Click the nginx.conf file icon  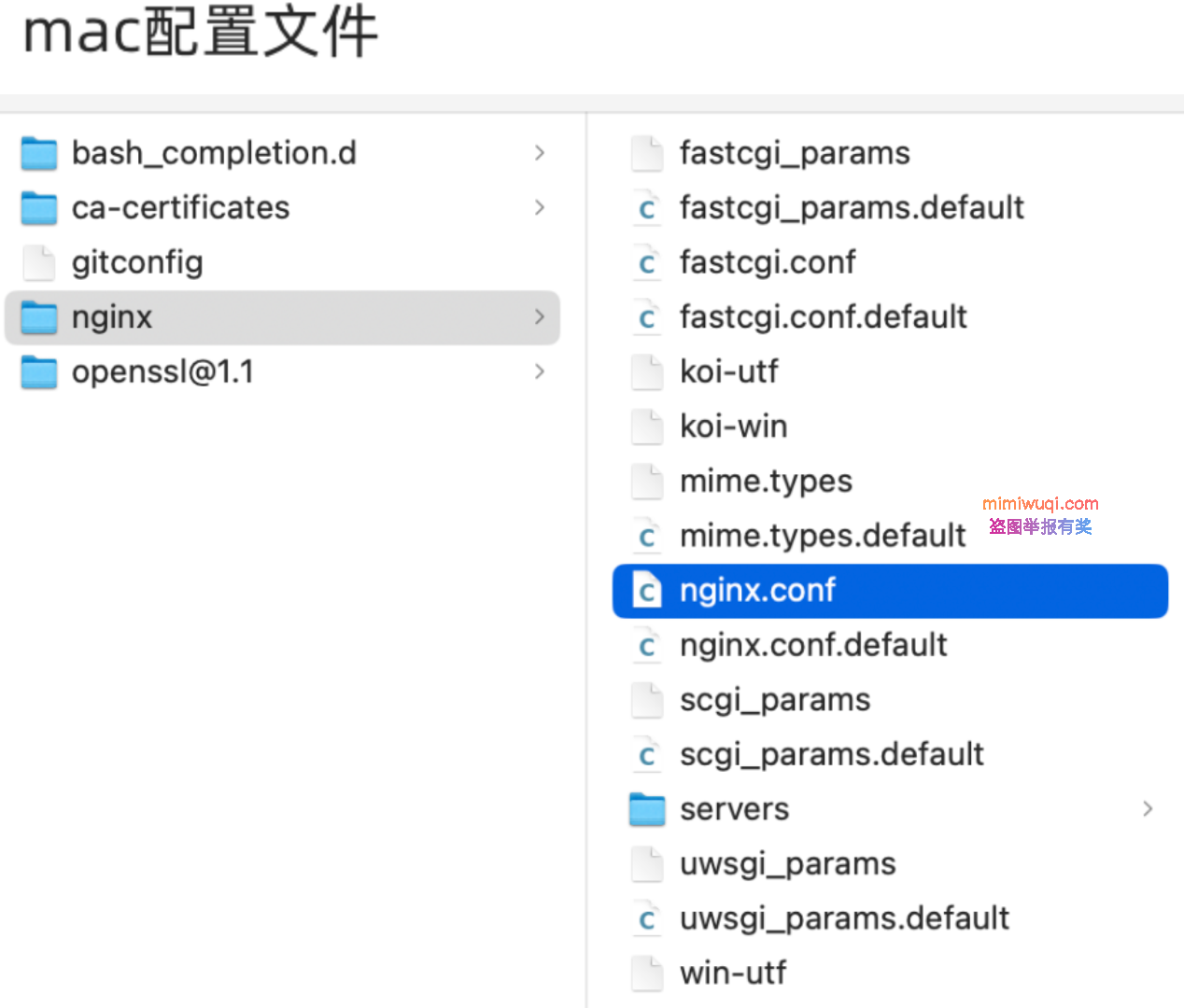point(647,591)
